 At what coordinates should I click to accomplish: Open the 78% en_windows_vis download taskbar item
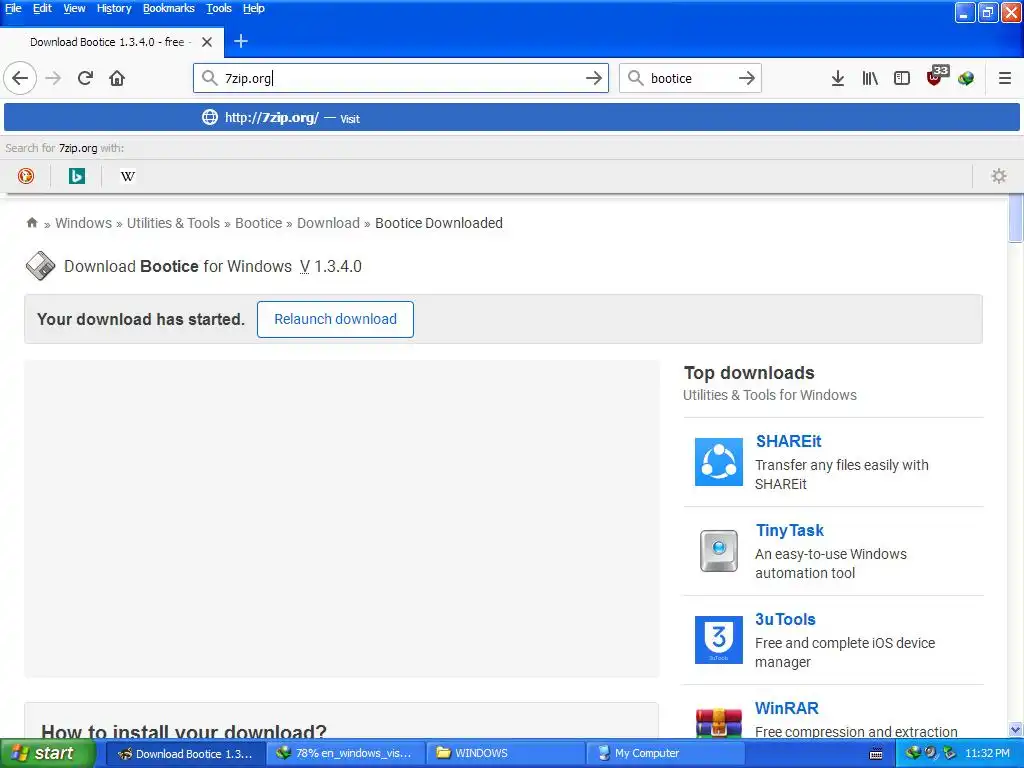coord(345,754)
